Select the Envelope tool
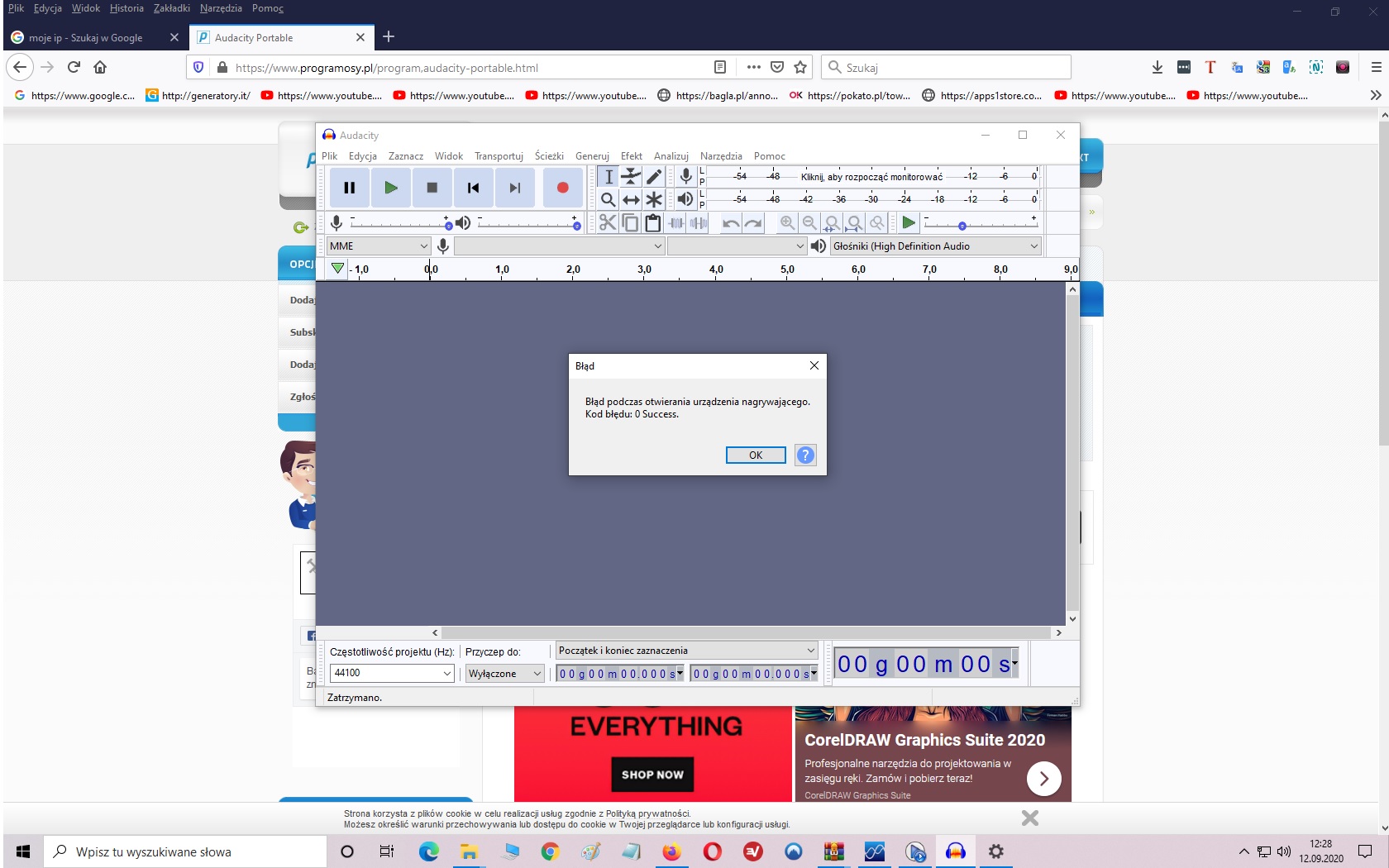This screenshot has width=1389, height=868. click(631, 176)
